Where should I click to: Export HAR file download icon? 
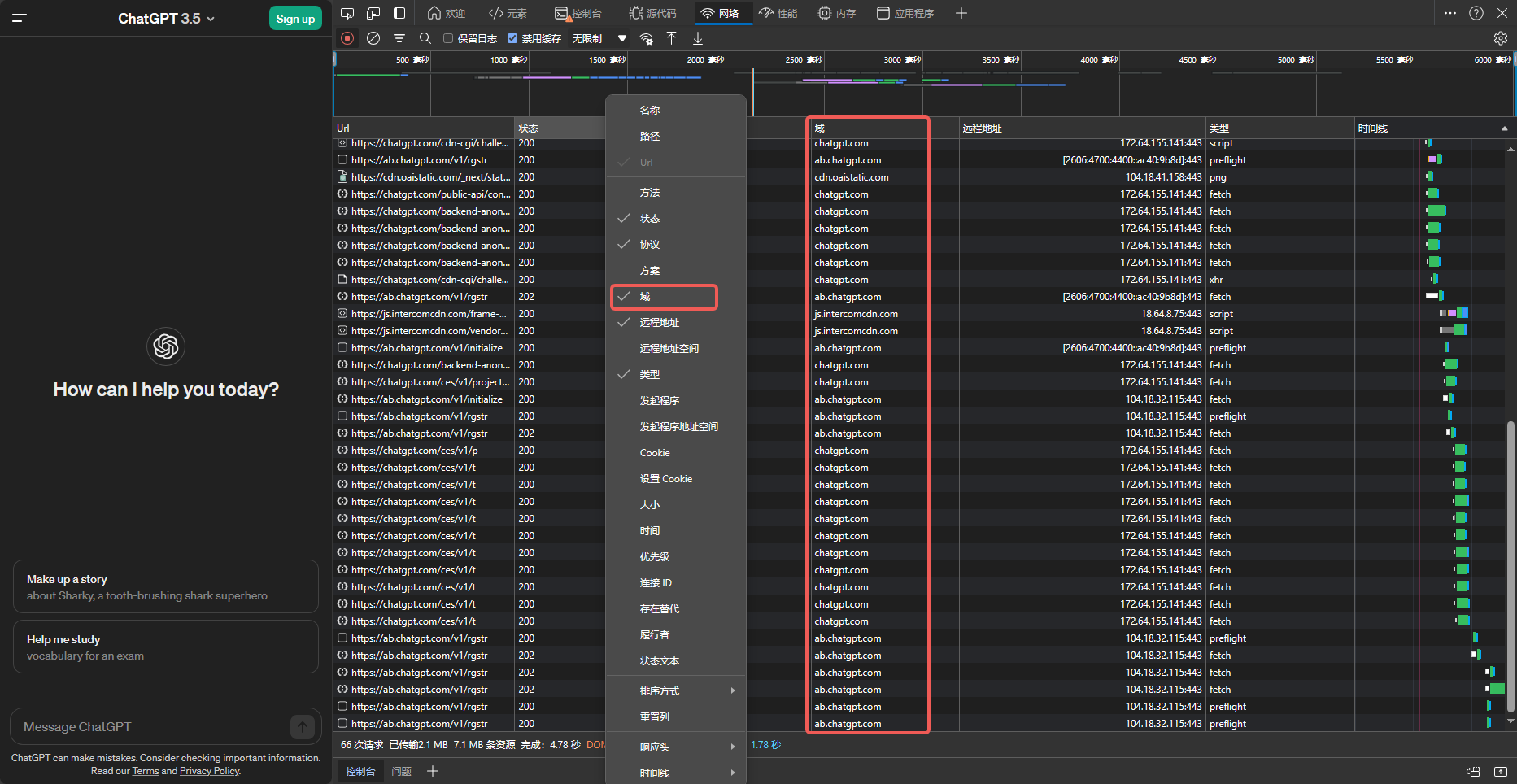click(x=698, y=38)
